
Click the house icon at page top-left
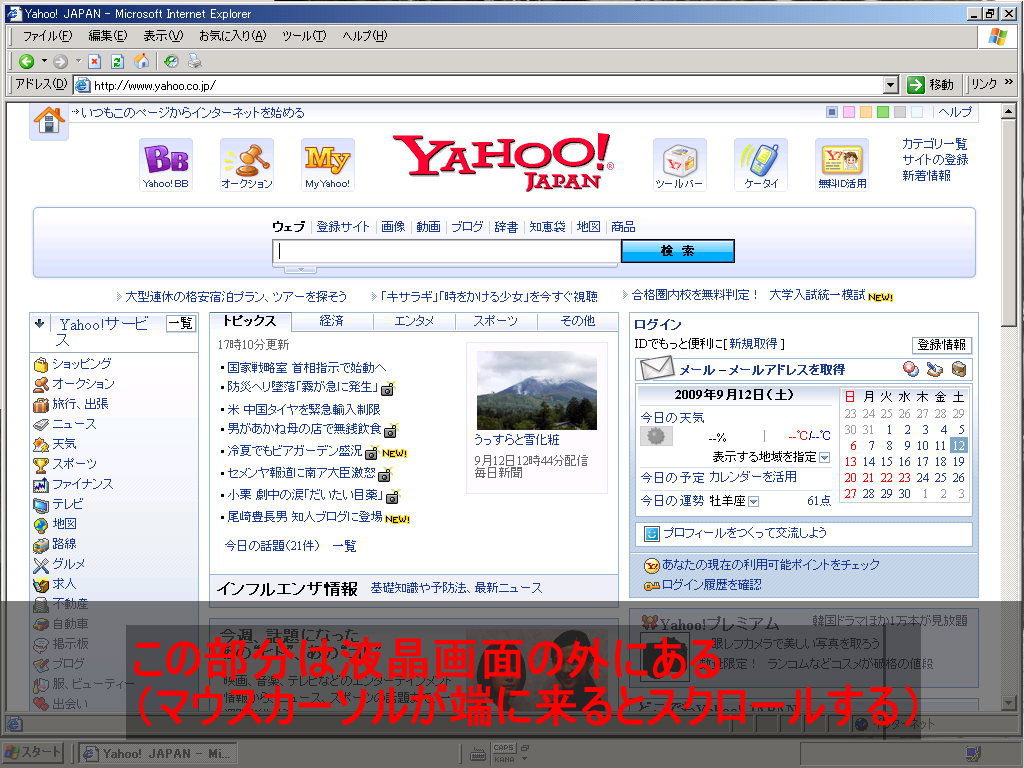click(49, 121)
